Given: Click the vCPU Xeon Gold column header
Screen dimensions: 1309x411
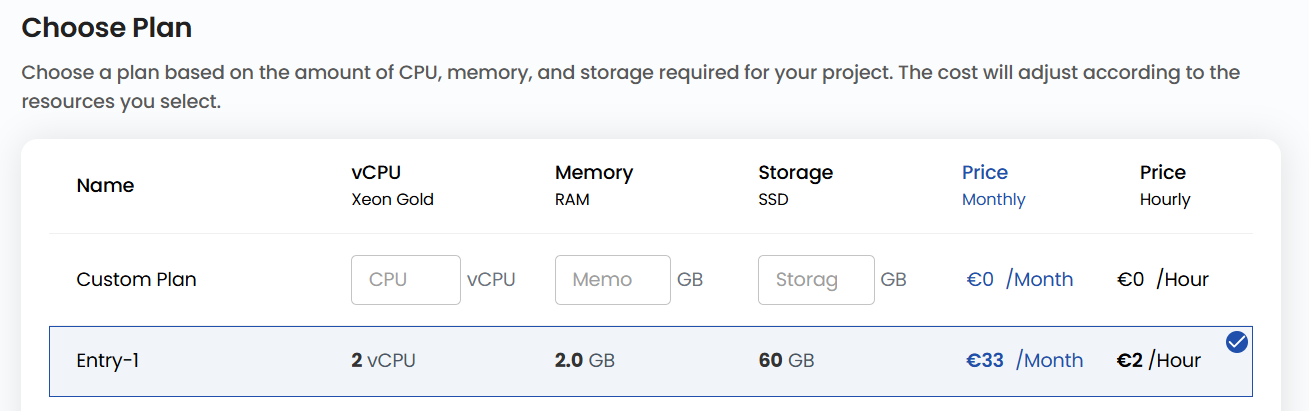Looking at the screenshot, I should click(x=392, y=185).
